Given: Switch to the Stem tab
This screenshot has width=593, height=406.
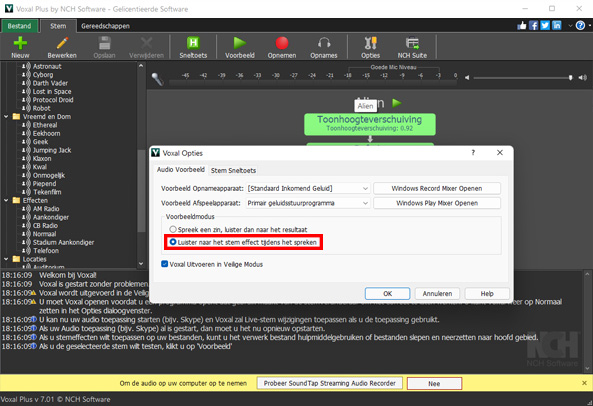Looking at the screenshot, I should pos(58,26).
